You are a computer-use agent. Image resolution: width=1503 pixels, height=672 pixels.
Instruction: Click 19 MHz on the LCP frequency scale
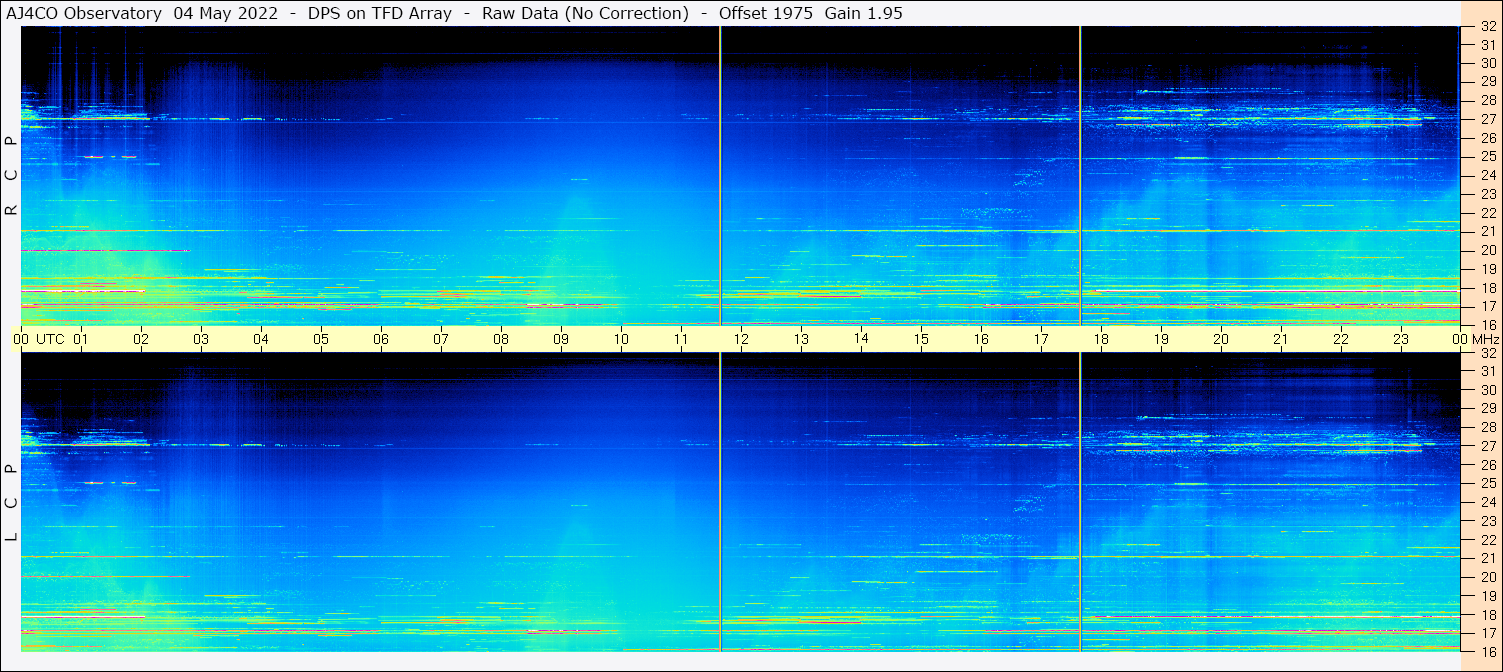coord(1487,596)
